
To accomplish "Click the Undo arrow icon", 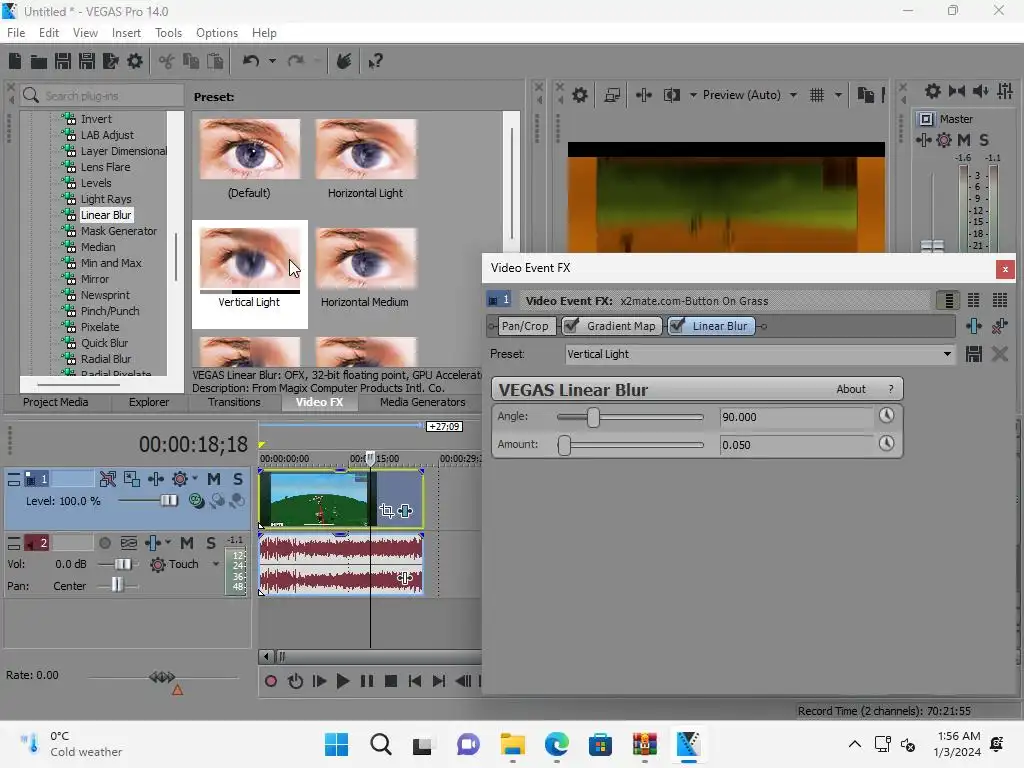I will 251,61.
